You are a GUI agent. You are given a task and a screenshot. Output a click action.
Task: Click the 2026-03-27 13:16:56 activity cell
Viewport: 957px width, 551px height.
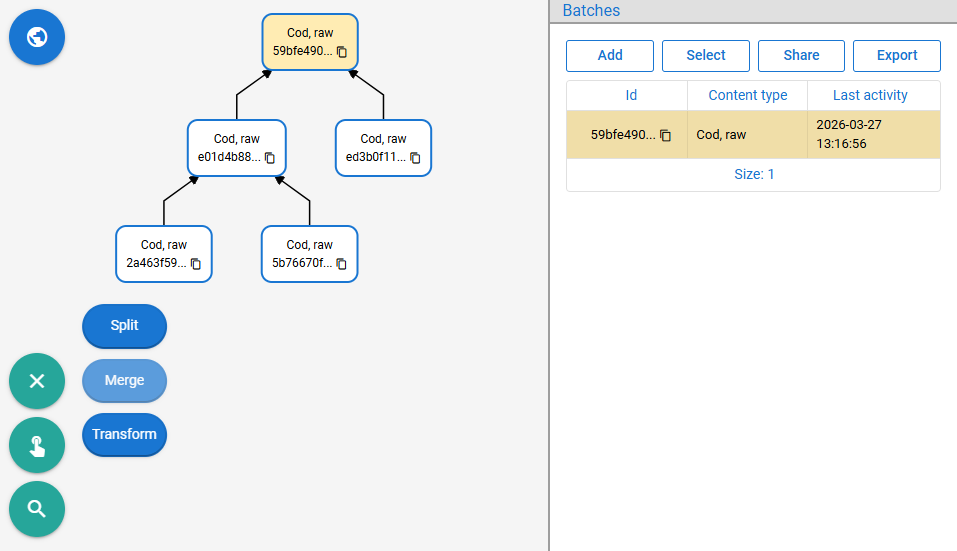tap(874, 135)
